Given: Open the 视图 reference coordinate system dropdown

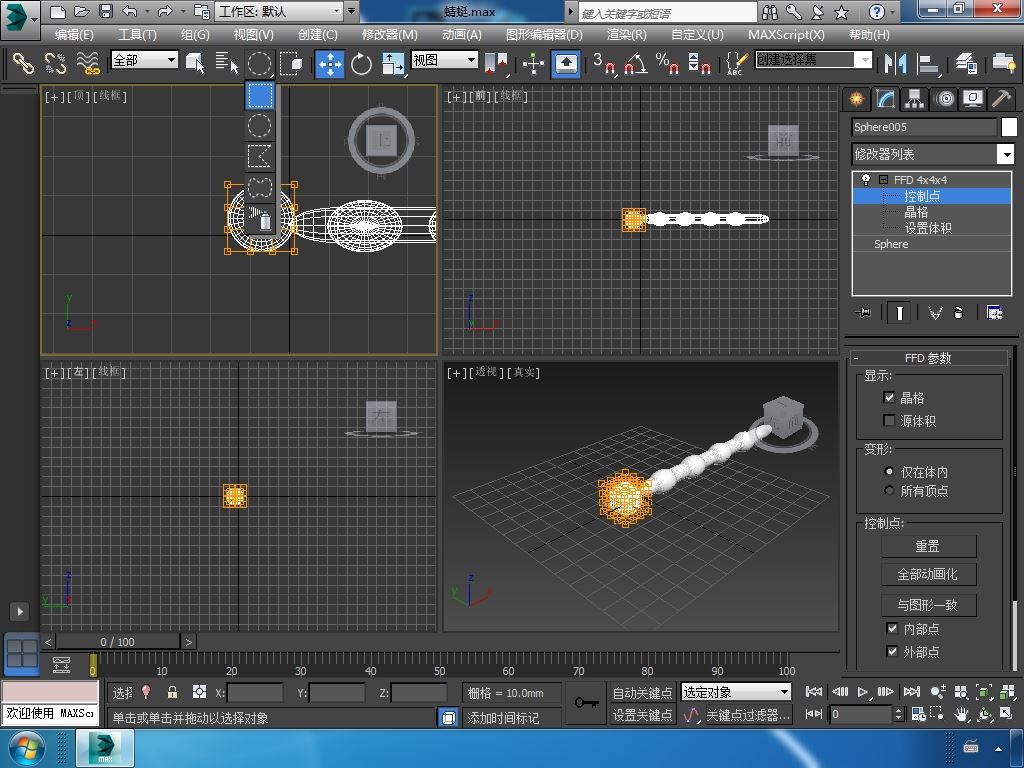Looking at the screenshot, I should 445,60.
